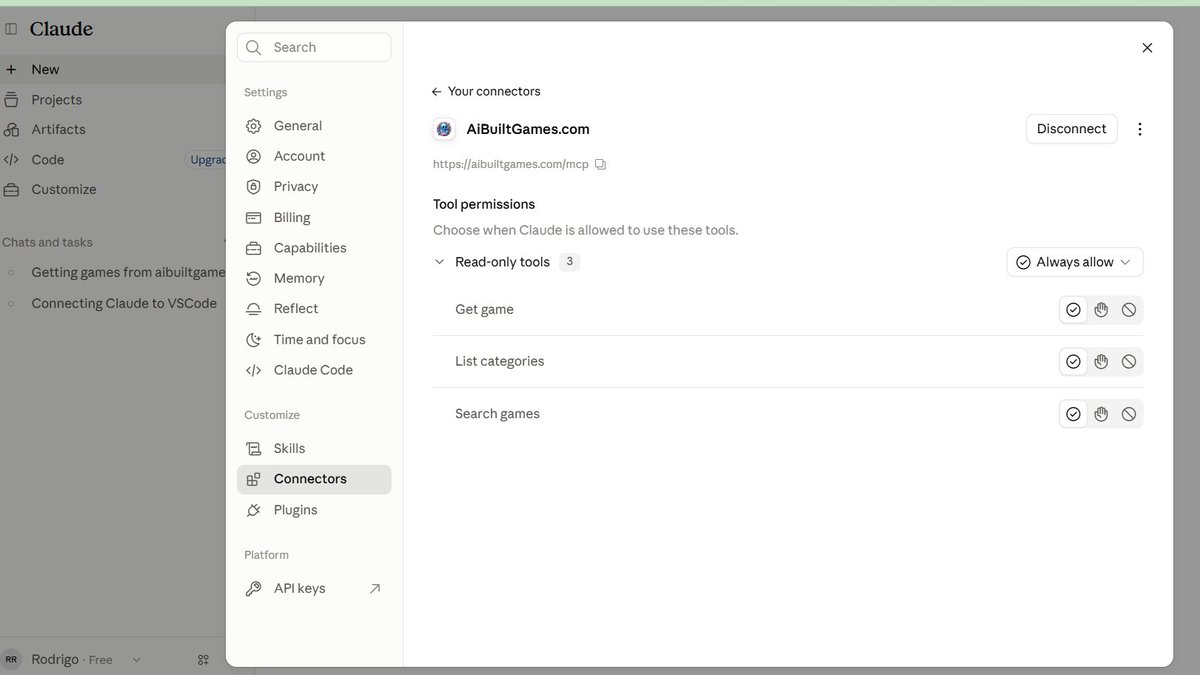The image size is (1200, 675).
Task: Select the Connectors settings item
Action: 314,479
